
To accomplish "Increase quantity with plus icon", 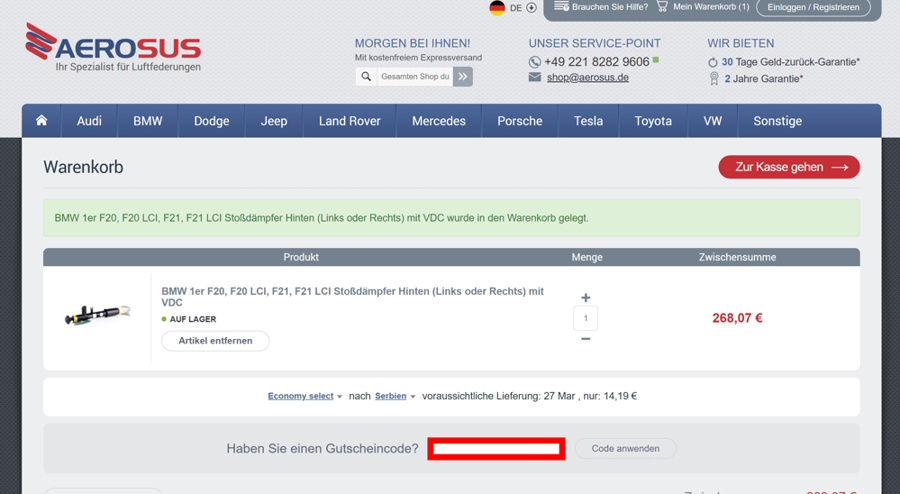I will pos(585,298).
